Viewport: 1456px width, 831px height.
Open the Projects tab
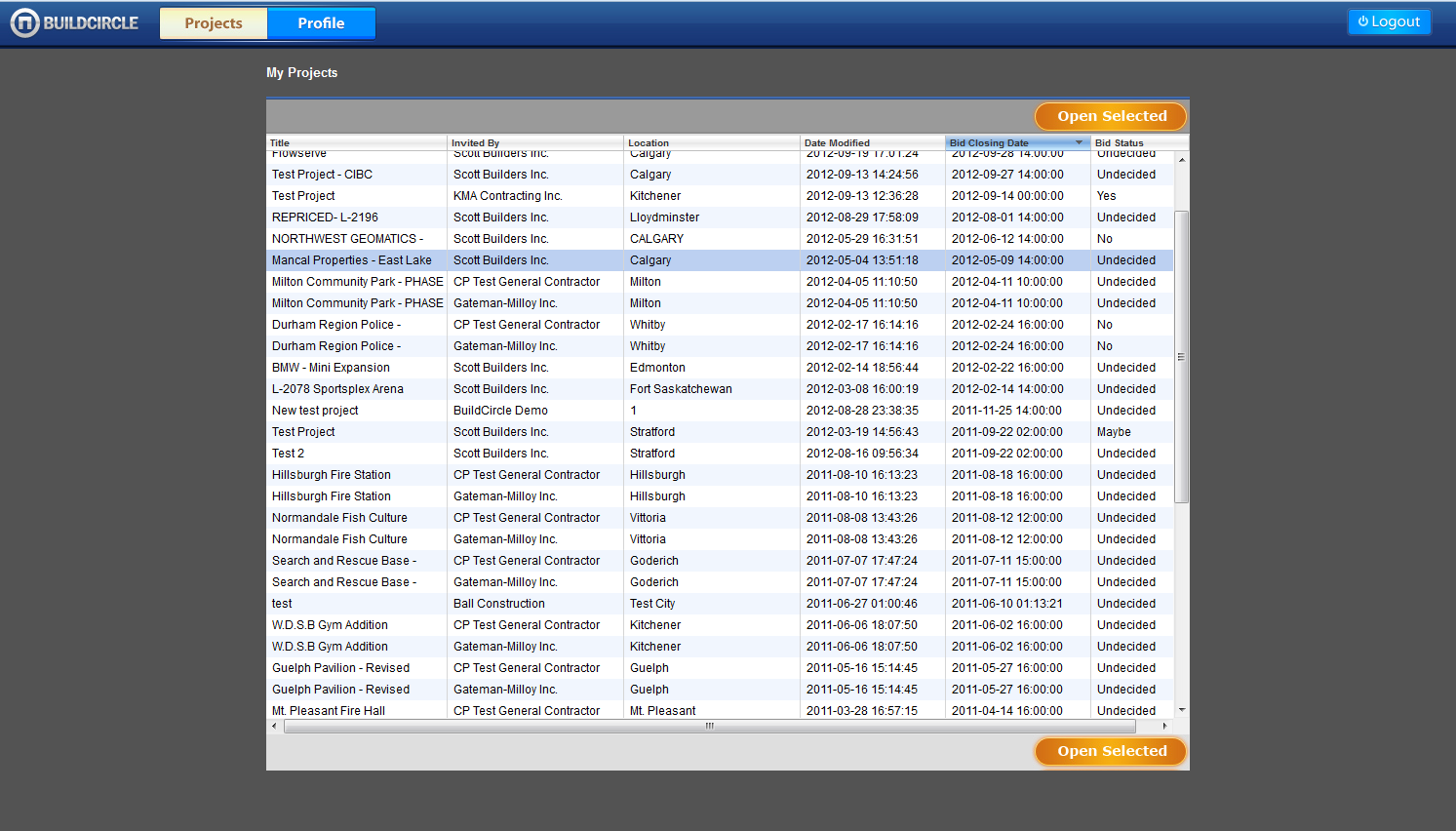point(214,23)
